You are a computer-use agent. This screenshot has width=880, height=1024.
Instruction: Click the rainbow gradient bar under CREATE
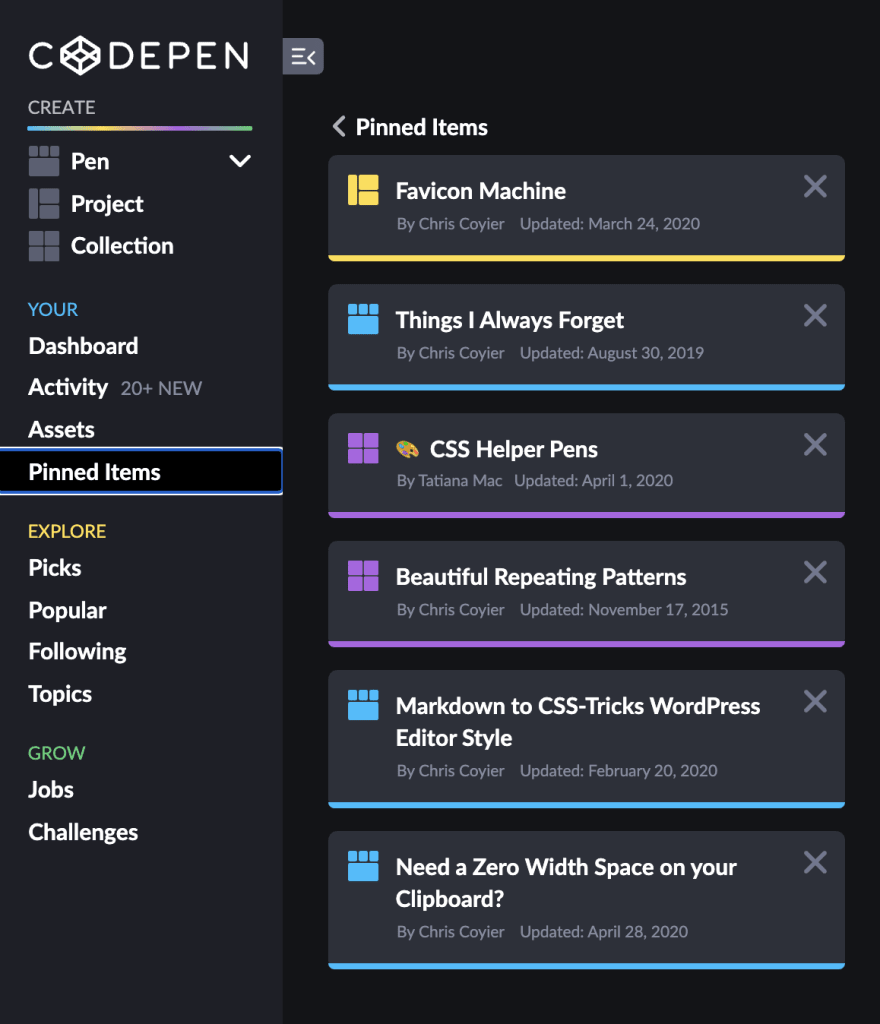139,128
